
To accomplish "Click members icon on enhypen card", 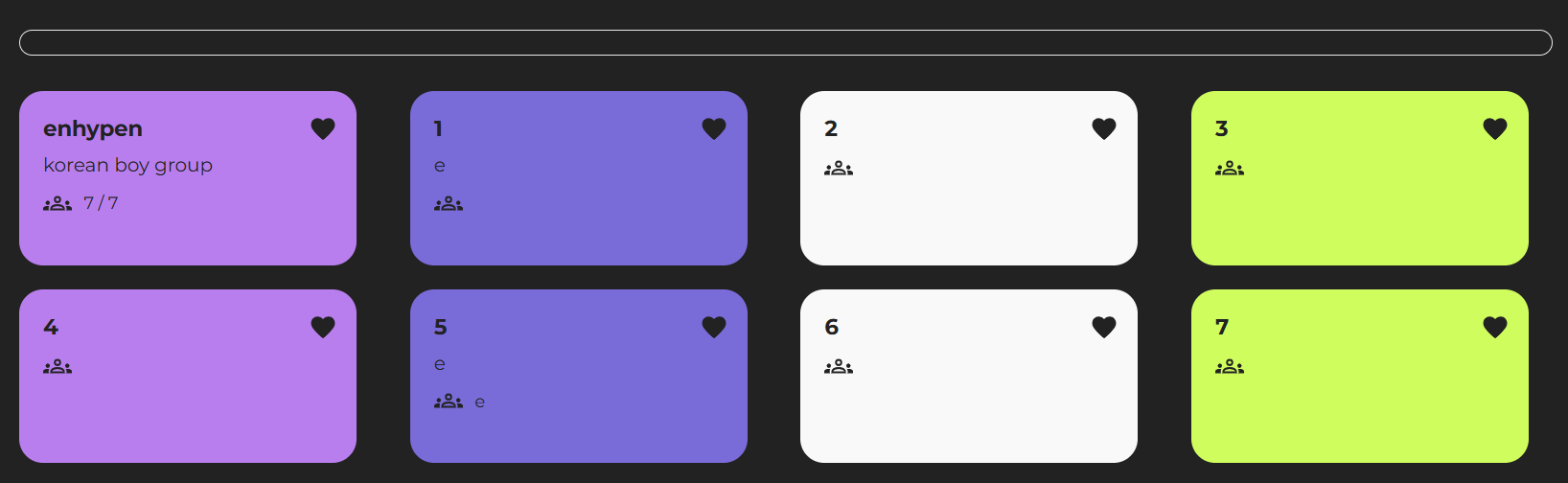I will click(x=58, y=203).
